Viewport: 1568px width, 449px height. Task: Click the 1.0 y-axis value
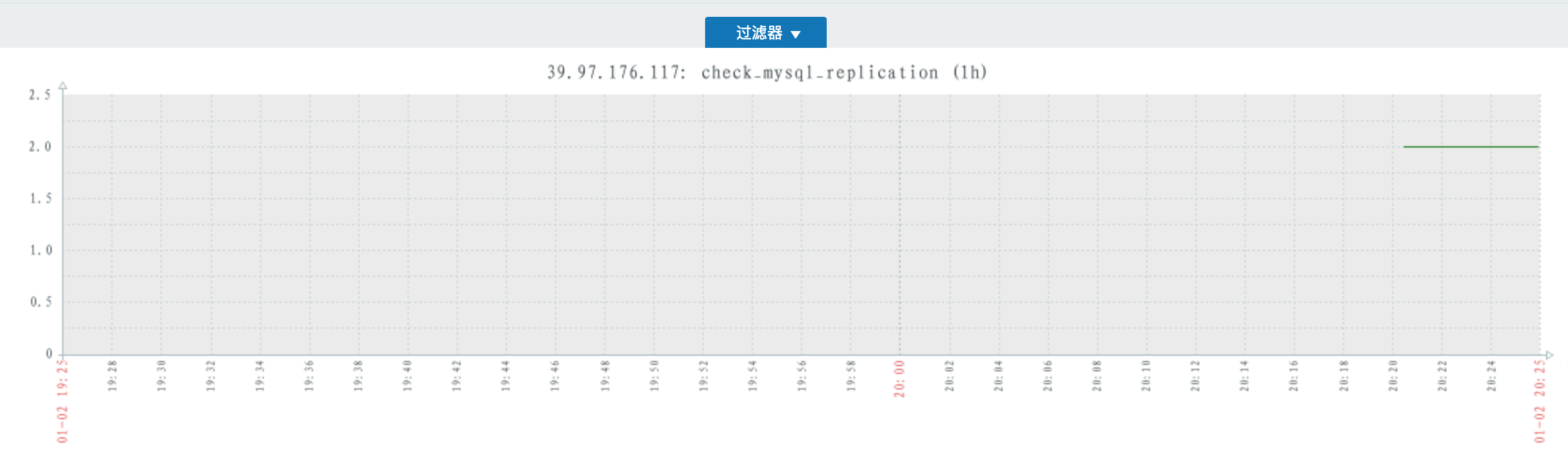tap(40, 250)
